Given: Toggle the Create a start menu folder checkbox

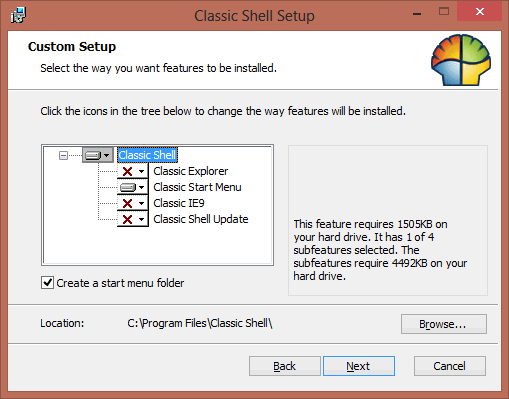Looking at the screenshot, I should (47, 283).
